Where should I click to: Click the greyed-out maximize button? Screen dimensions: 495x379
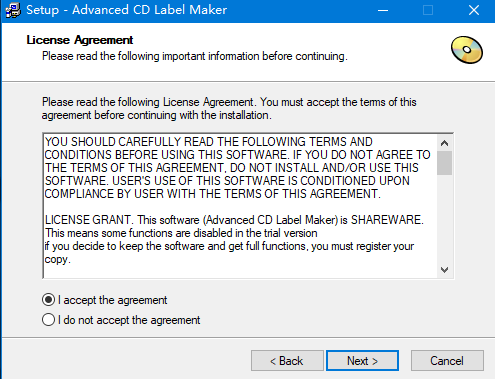[428, 10]
